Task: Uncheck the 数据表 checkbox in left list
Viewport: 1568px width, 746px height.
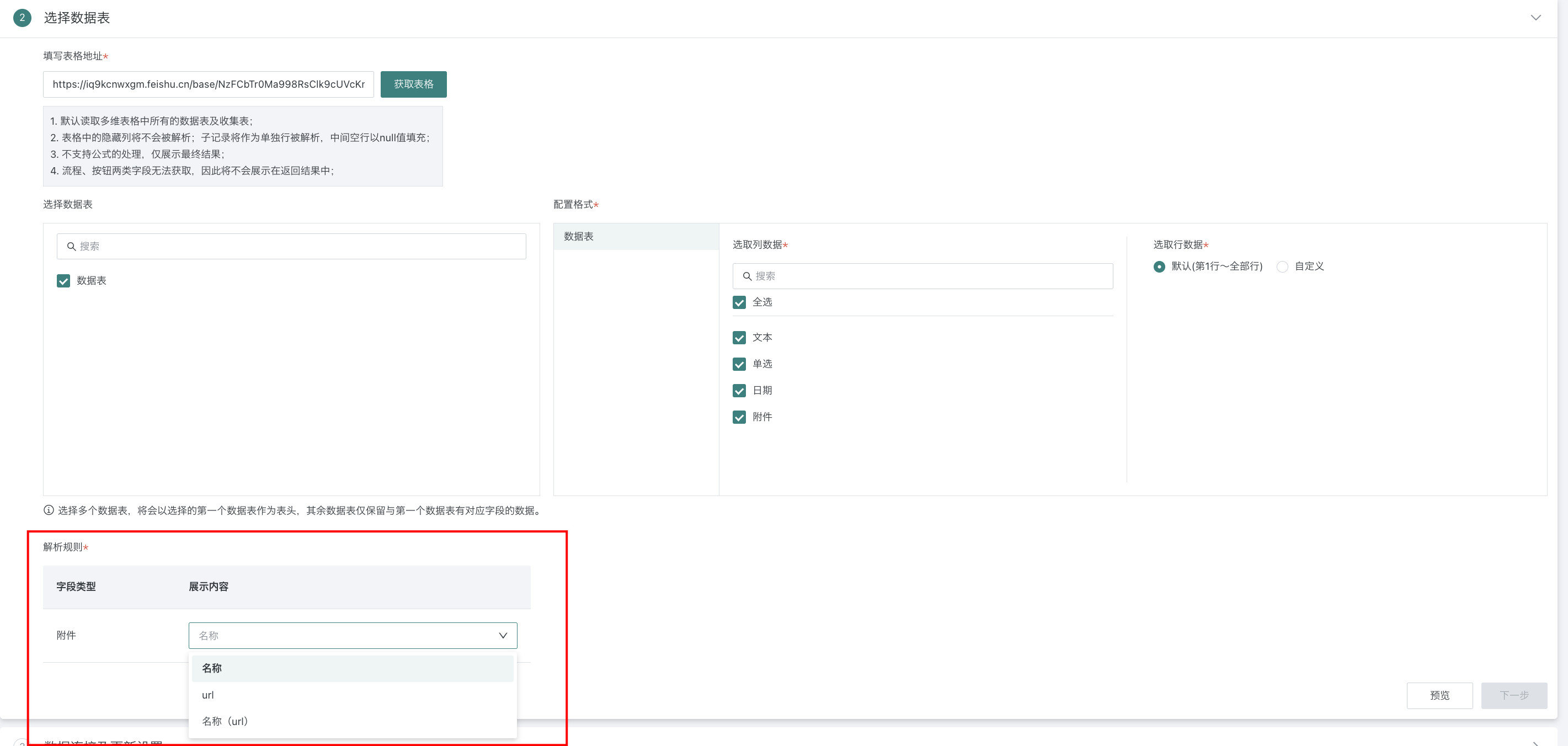Action: tap(63, 281)
